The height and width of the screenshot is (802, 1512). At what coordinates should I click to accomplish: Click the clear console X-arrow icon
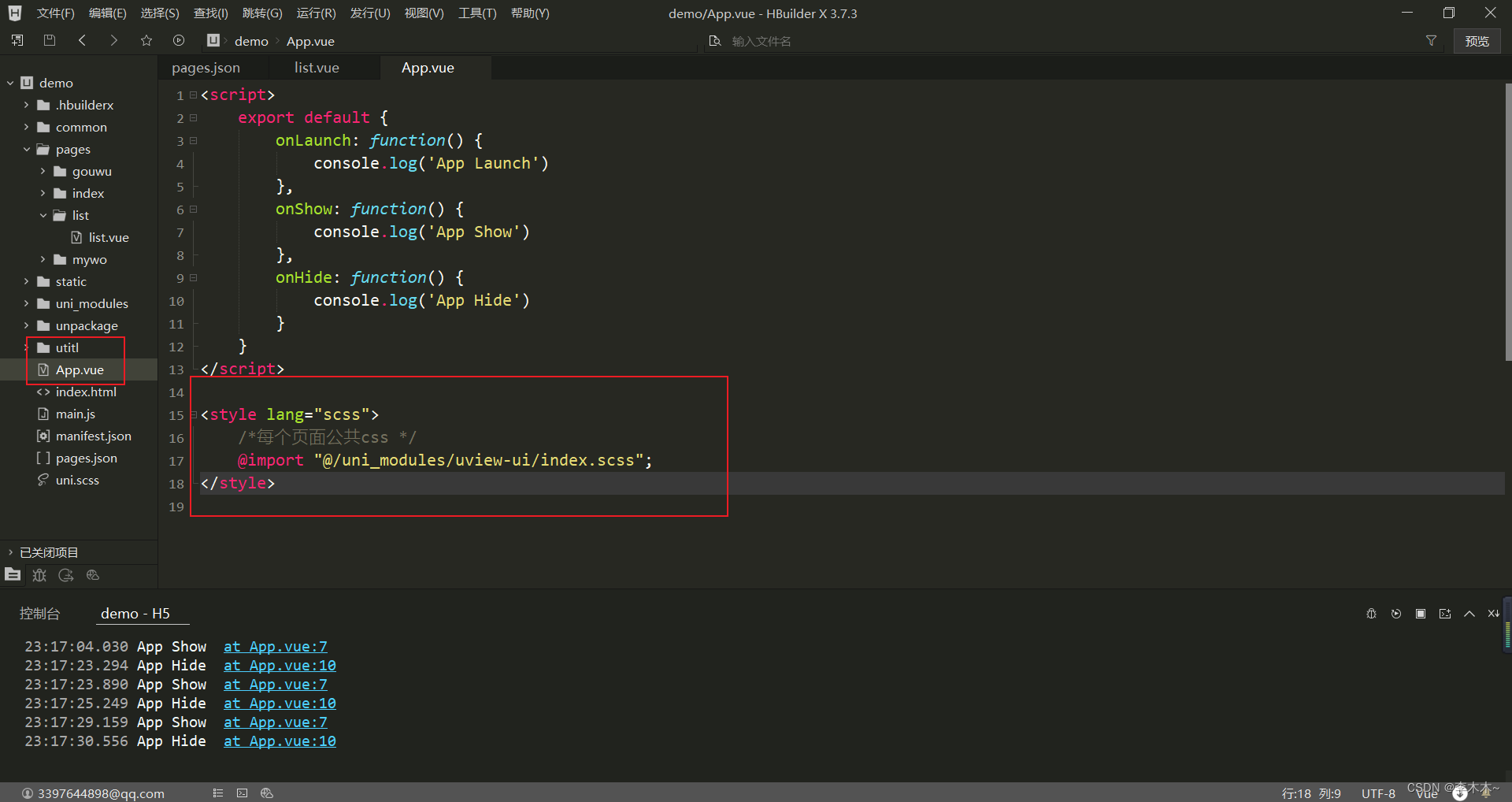point(1493,614)
